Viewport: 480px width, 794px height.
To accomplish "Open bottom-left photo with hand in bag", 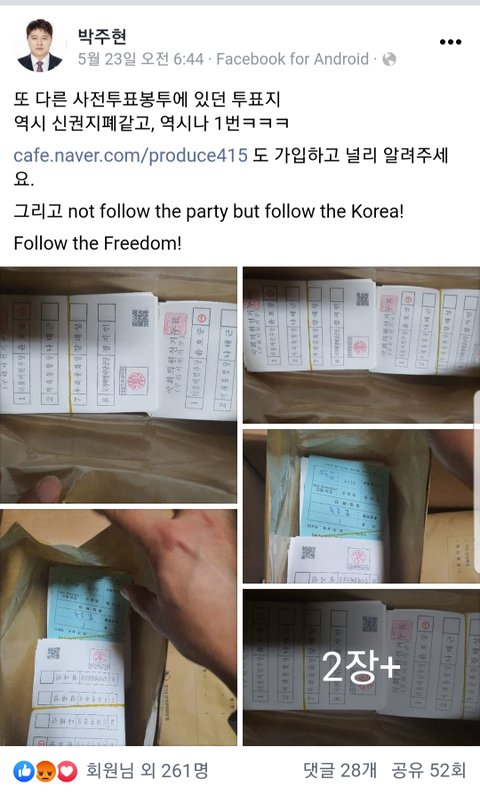I will coord(118,627).
